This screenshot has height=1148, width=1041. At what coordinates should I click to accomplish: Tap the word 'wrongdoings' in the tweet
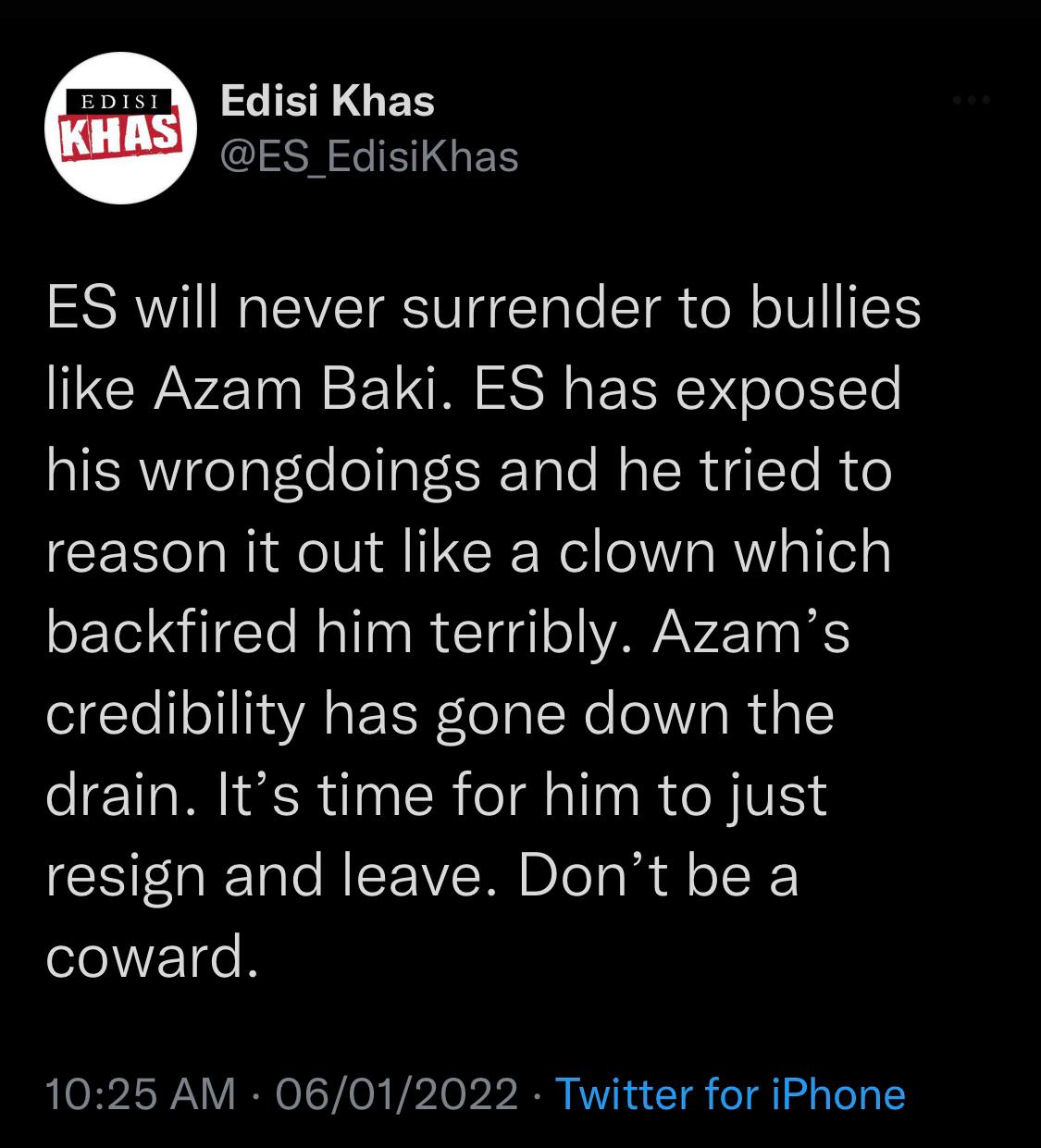click(310, 471)
